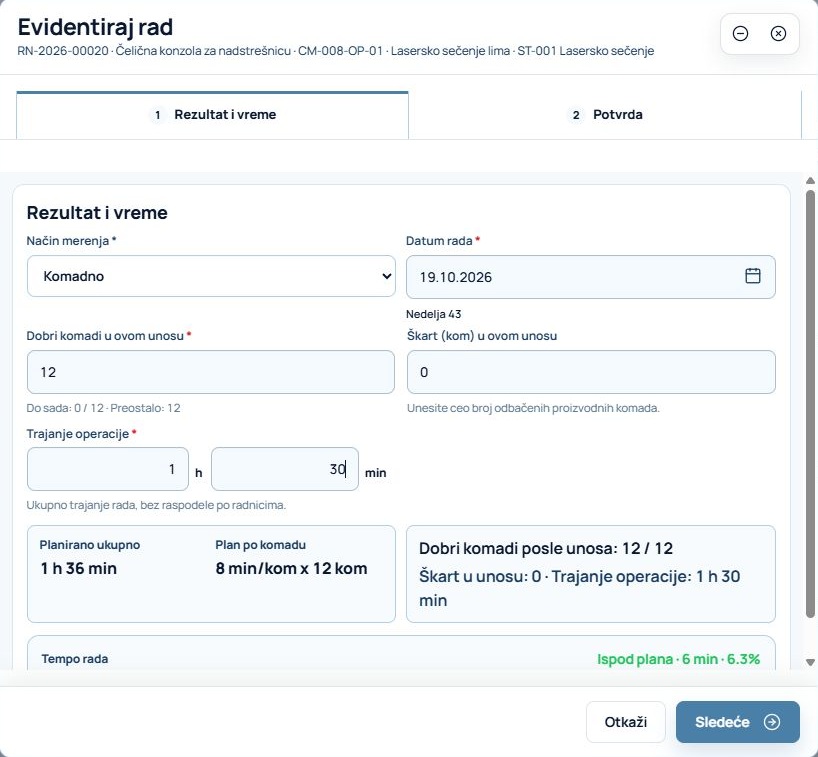This screenshot has height=757, width=818.
Task: Go to the Potvrda step tab
Action: [x=605, y=115]
